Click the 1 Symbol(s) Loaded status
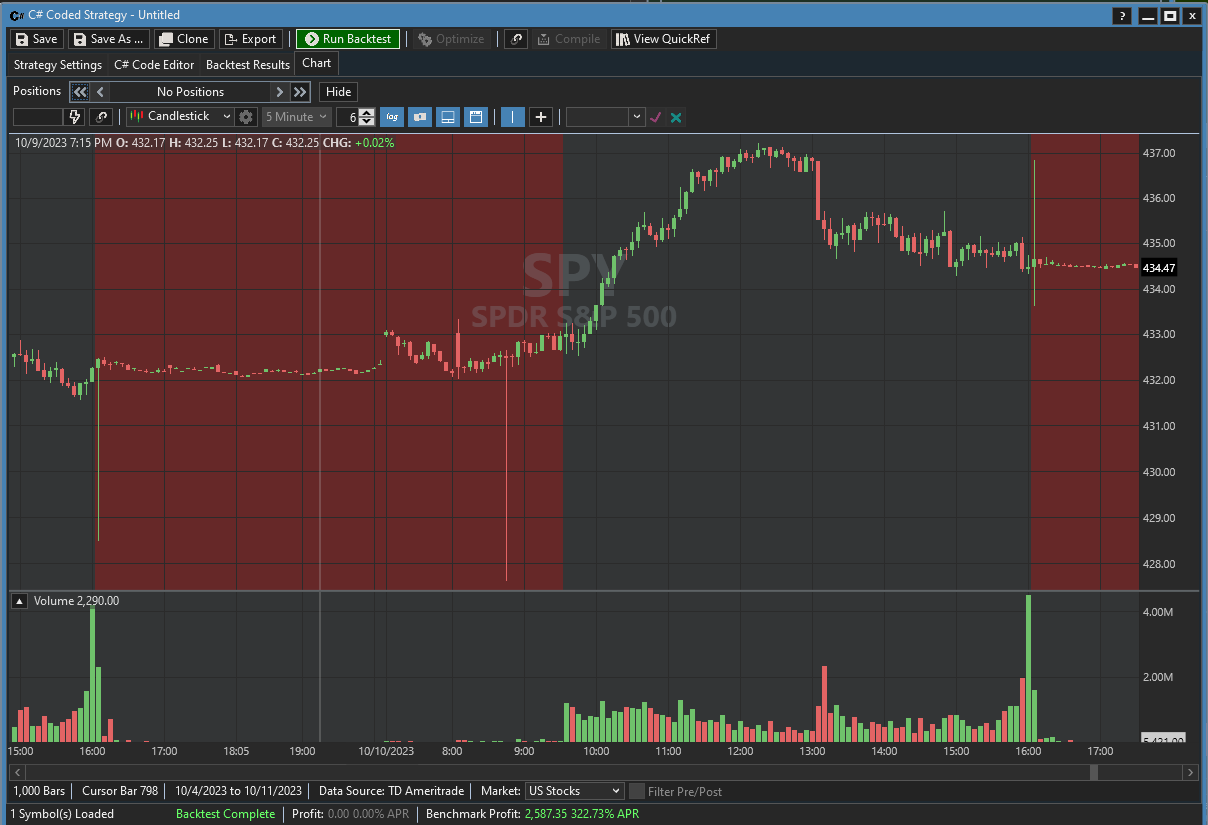 [64, 814]
